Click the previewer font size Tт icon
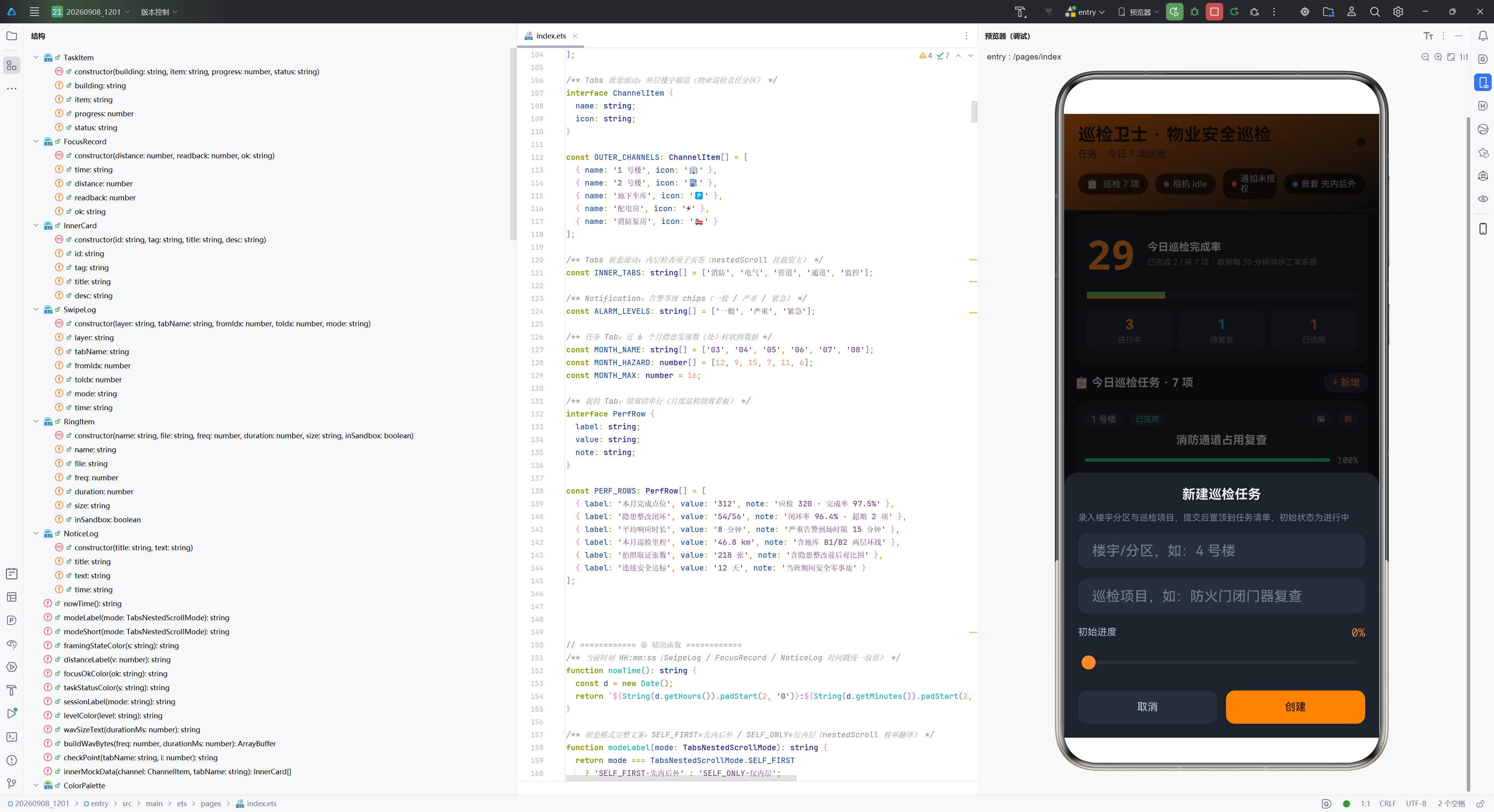This screenshot has height=812, width=1494. point(1428,36)
